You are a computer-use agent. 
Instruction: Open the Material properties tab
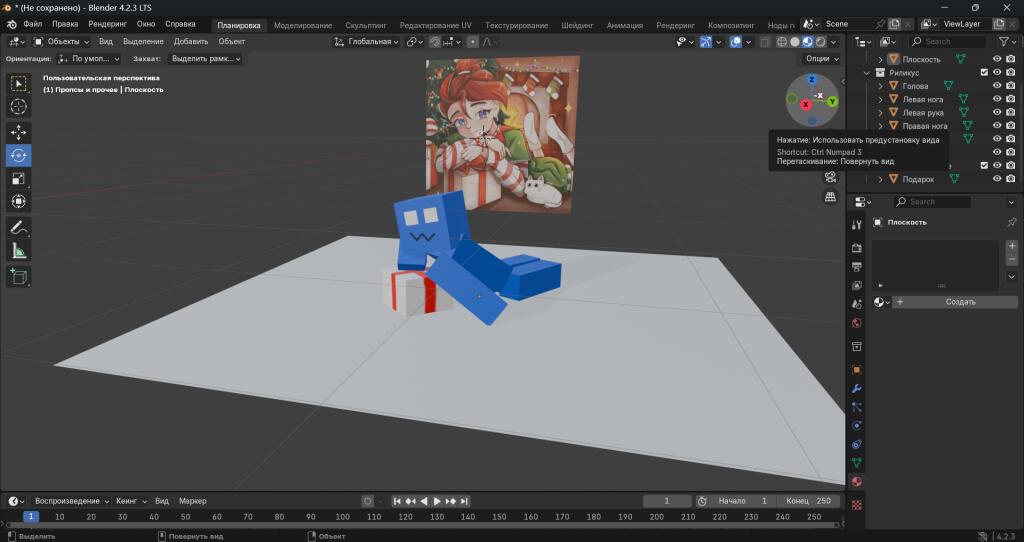click(857, 481)
